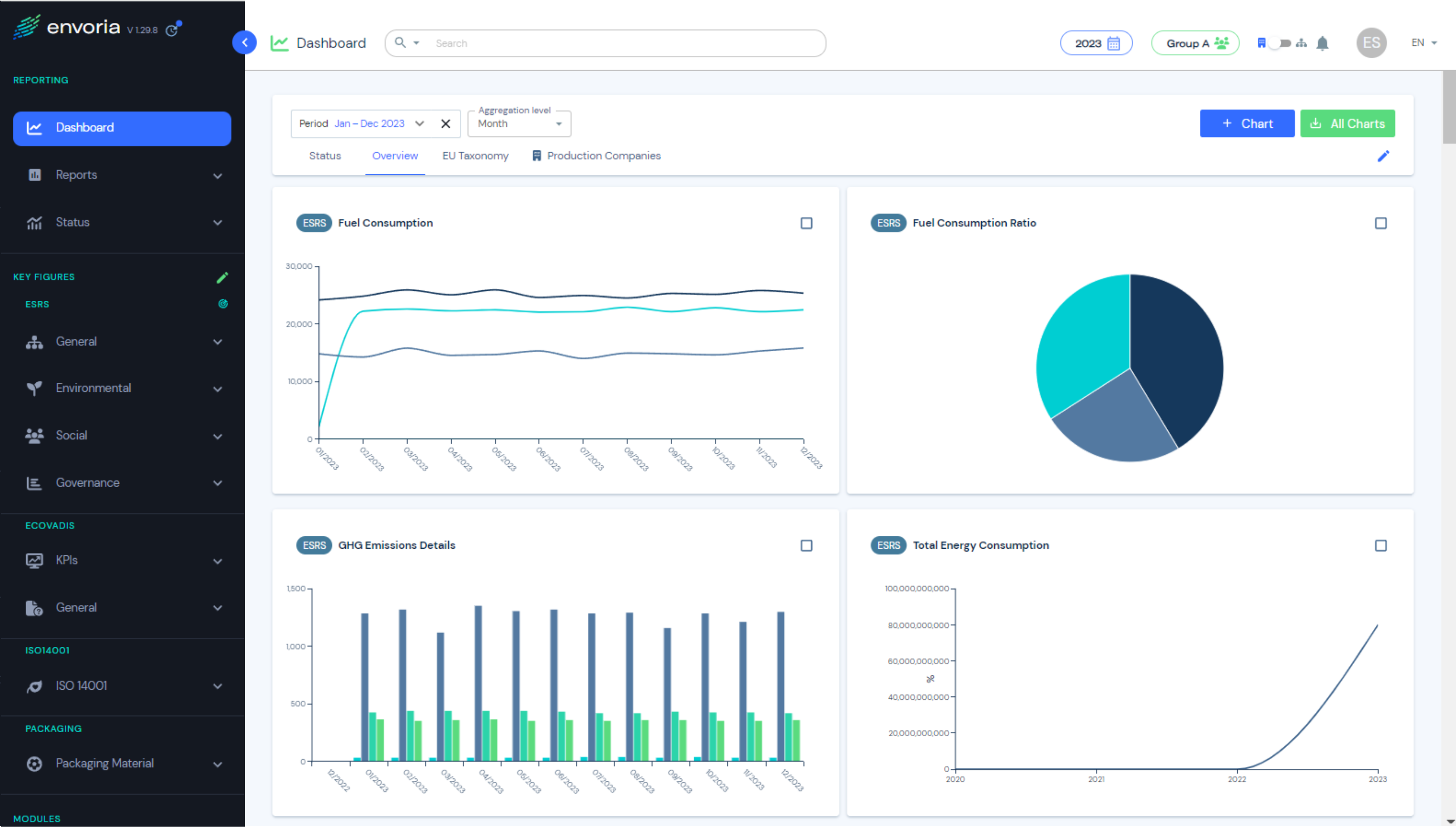Collapse the sidebar with the arrow button
Viewport: 1456px width, 832px height.
245,42
